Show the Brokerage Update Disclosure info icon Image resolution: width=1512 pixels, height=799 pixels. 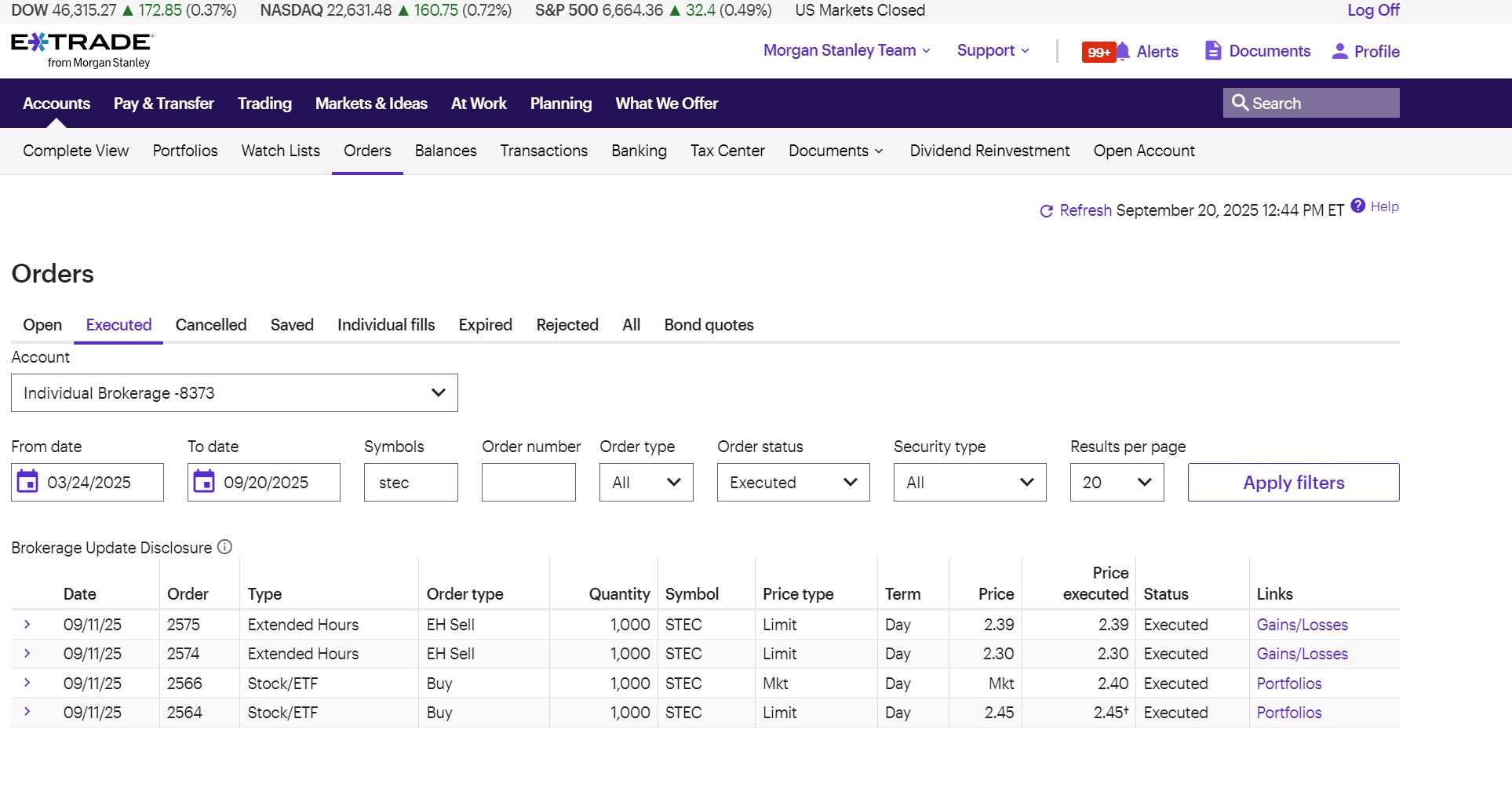[x=225, y=547]
